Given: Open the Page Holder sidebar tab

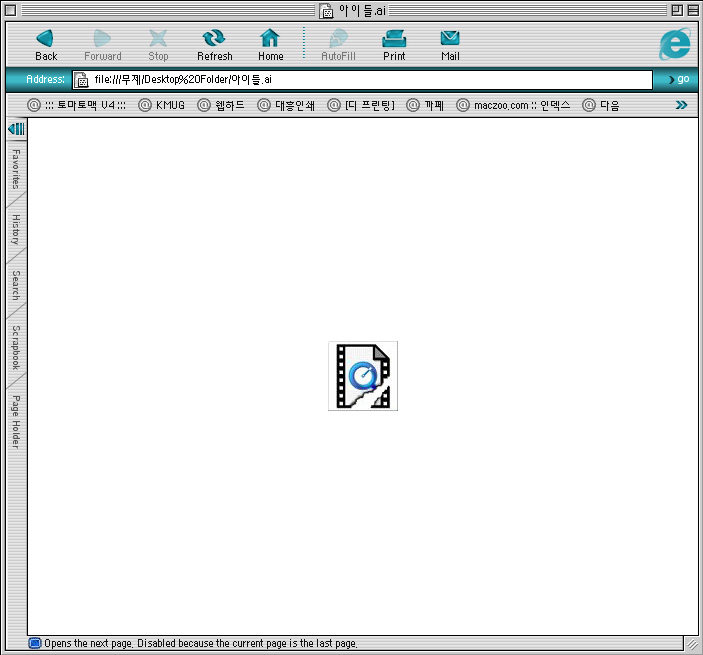Looking at the screenshot, I should (x=16, y=420).
